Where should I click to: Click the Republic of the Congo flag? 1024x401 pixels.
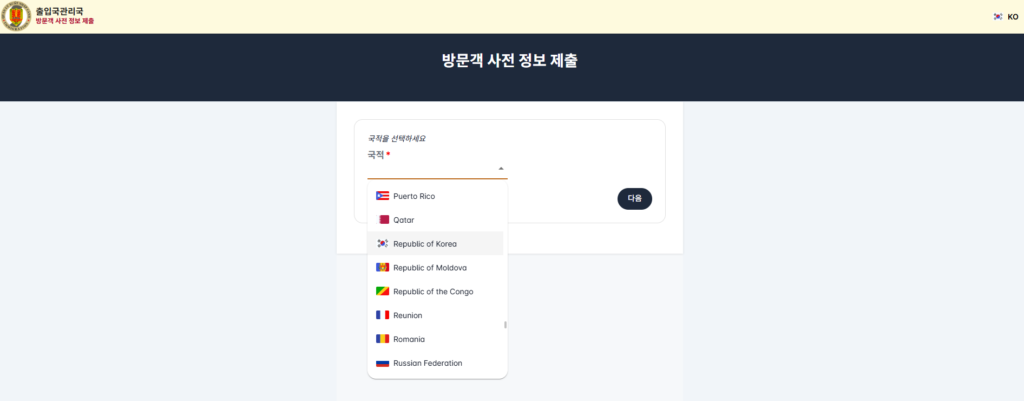click(x=383, y=291)
